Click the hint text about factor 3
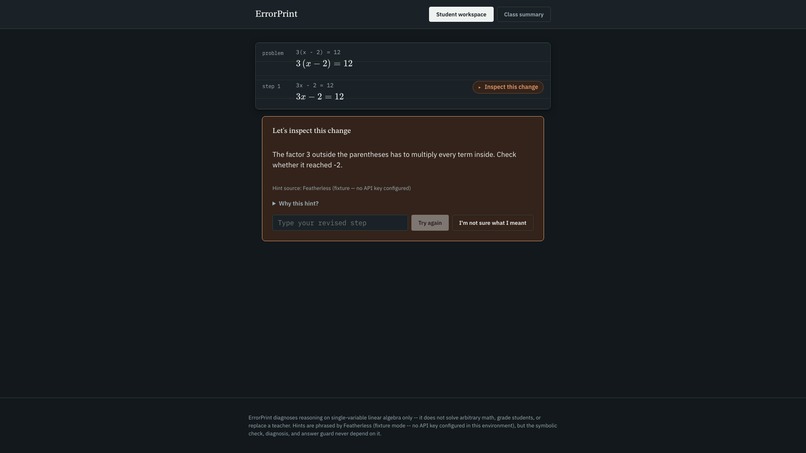Screen dimensions: 806x453 (394, 159)
